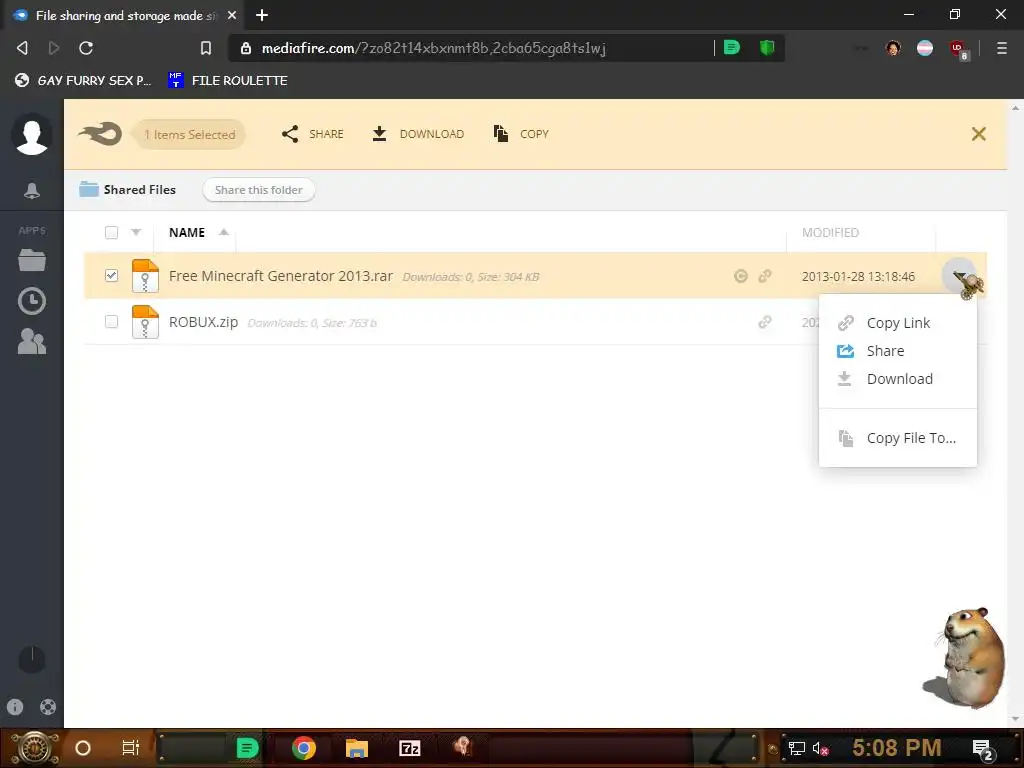Image resolution: width=1024 pixels, height=768 pixels.
Task: Open Task View on the taskbar
Action: pos(131,748)
